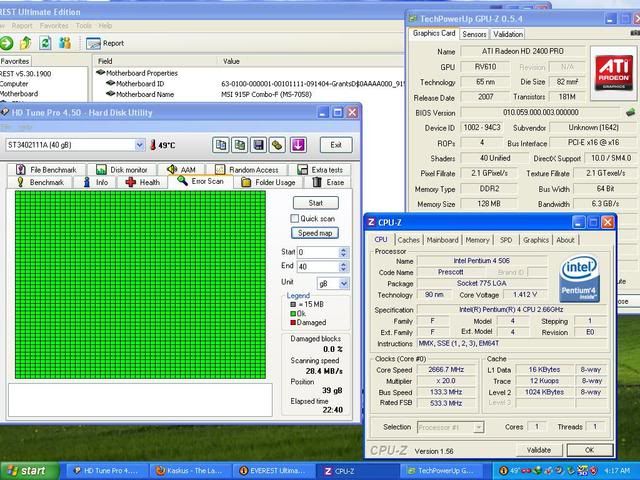Copy text info icon in HD Tune toolbar
Viewport: 640px width, 480px height.
(220, 145)
